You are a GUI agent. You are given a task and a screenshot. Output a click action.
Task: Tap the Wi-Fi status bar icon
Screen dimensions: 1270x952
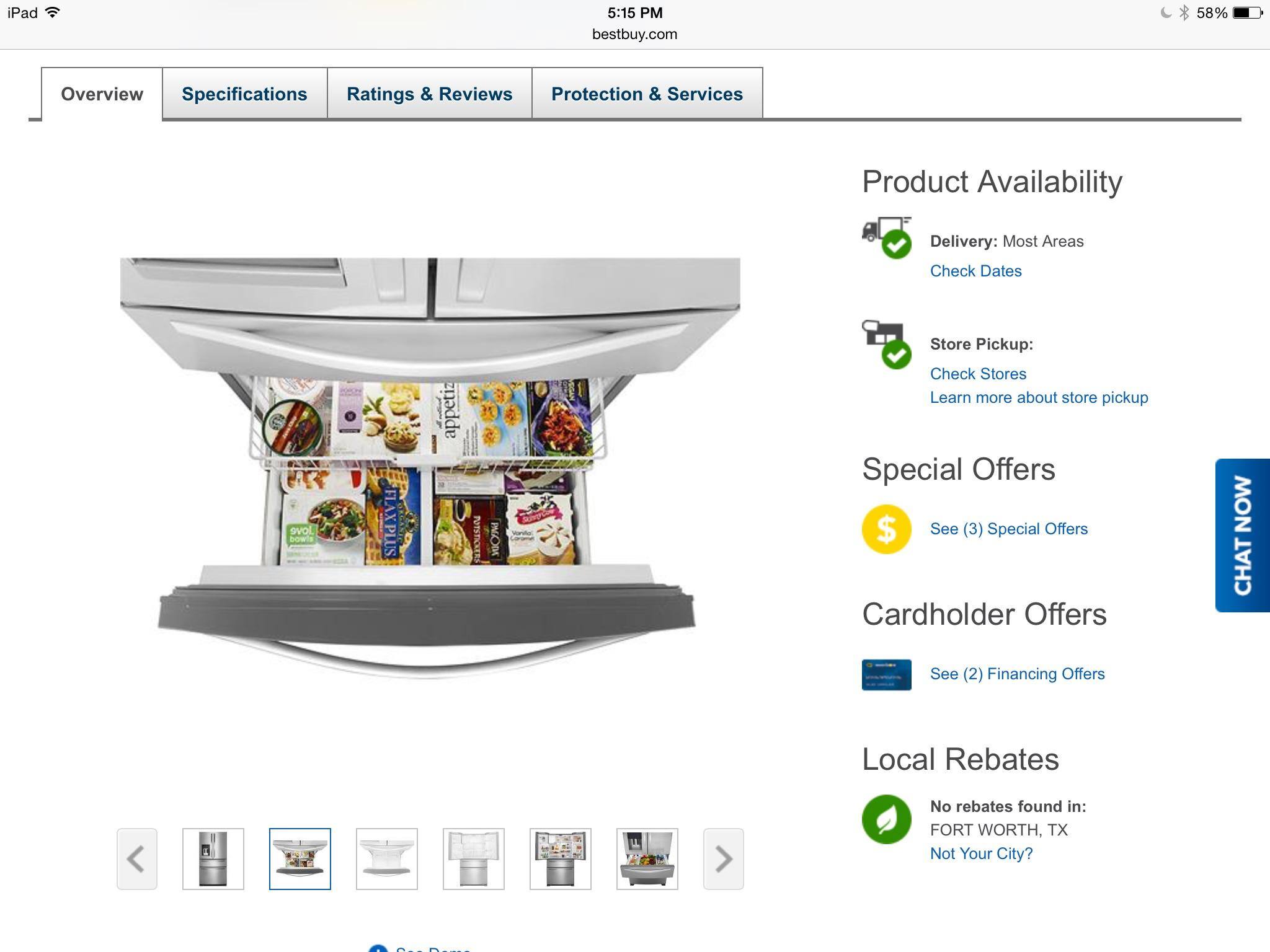[53, 12]
